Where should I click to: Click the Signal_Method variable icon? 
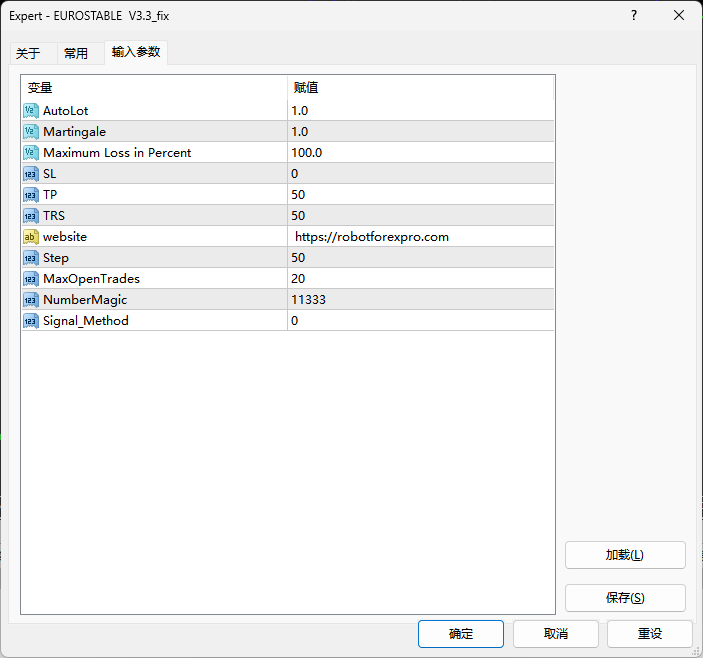tap(30, 320)
